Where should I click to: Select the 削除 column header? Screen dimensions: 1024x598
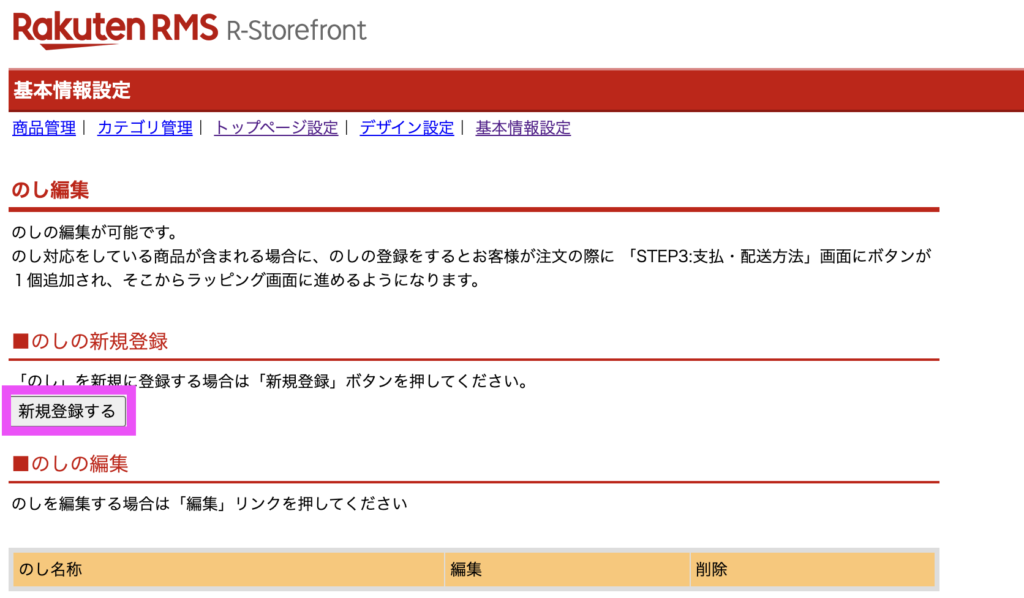(x=812, y=569)
